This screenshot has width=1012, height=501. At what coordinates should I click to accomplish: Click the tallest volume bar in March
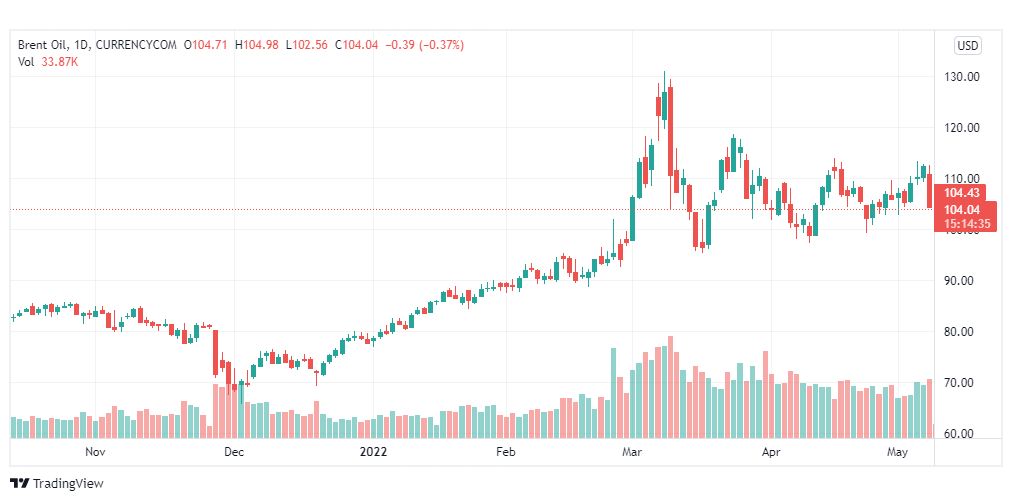tap(671, 387)
